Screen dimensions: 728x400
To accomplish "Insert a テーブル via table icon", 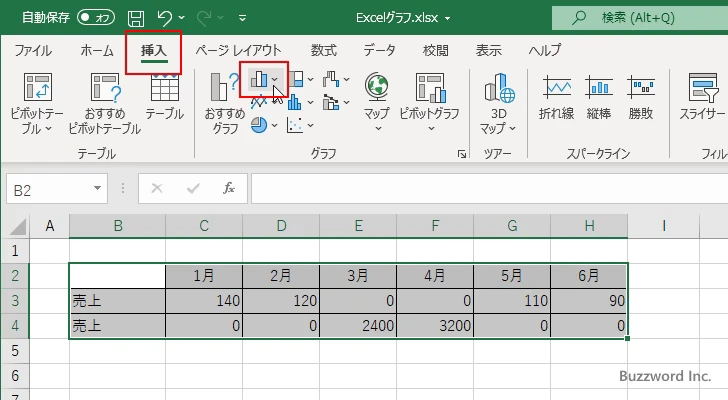I will [164, 87].
